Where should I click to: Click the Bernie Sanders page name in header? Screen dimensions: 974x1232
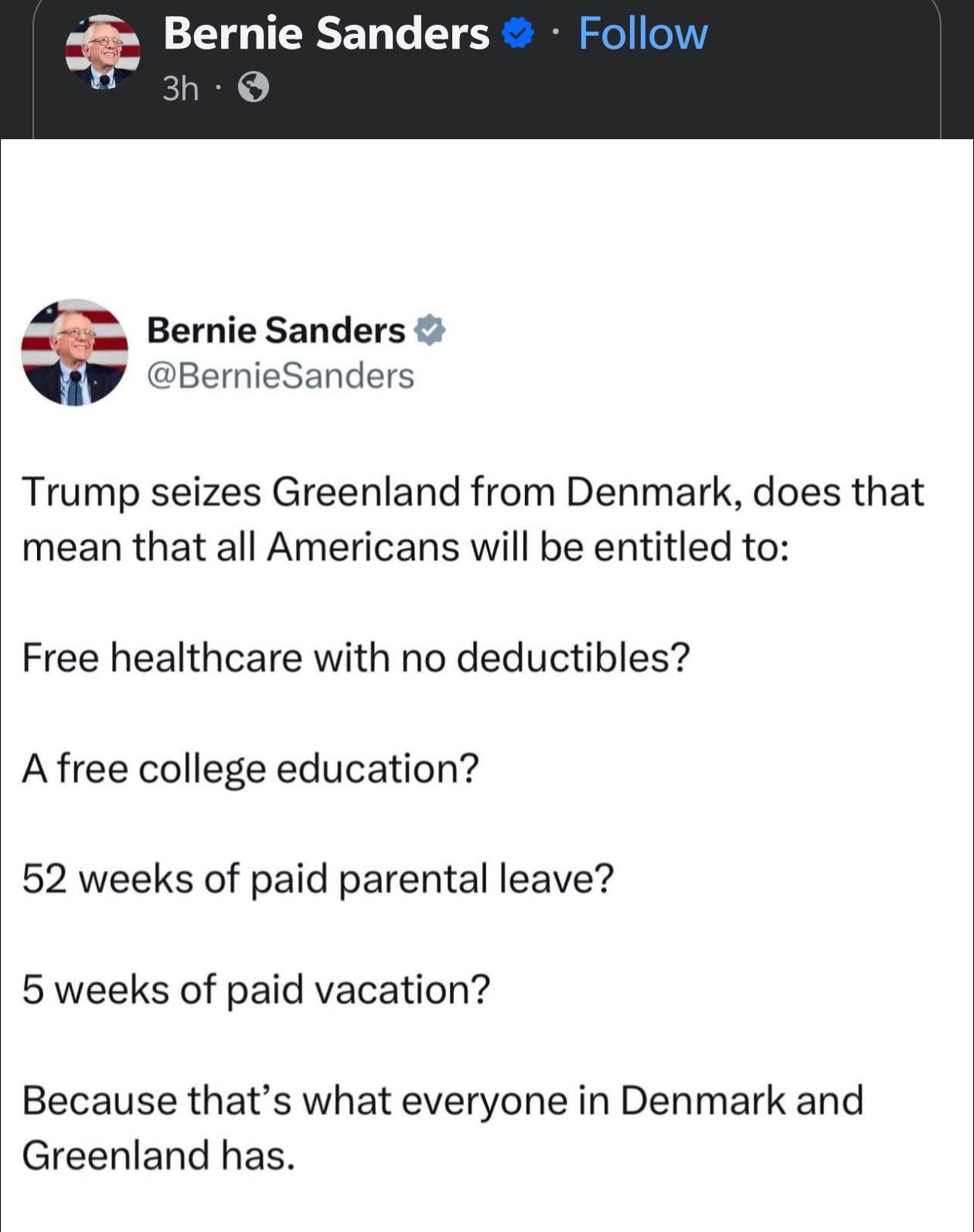pos(325,34)
